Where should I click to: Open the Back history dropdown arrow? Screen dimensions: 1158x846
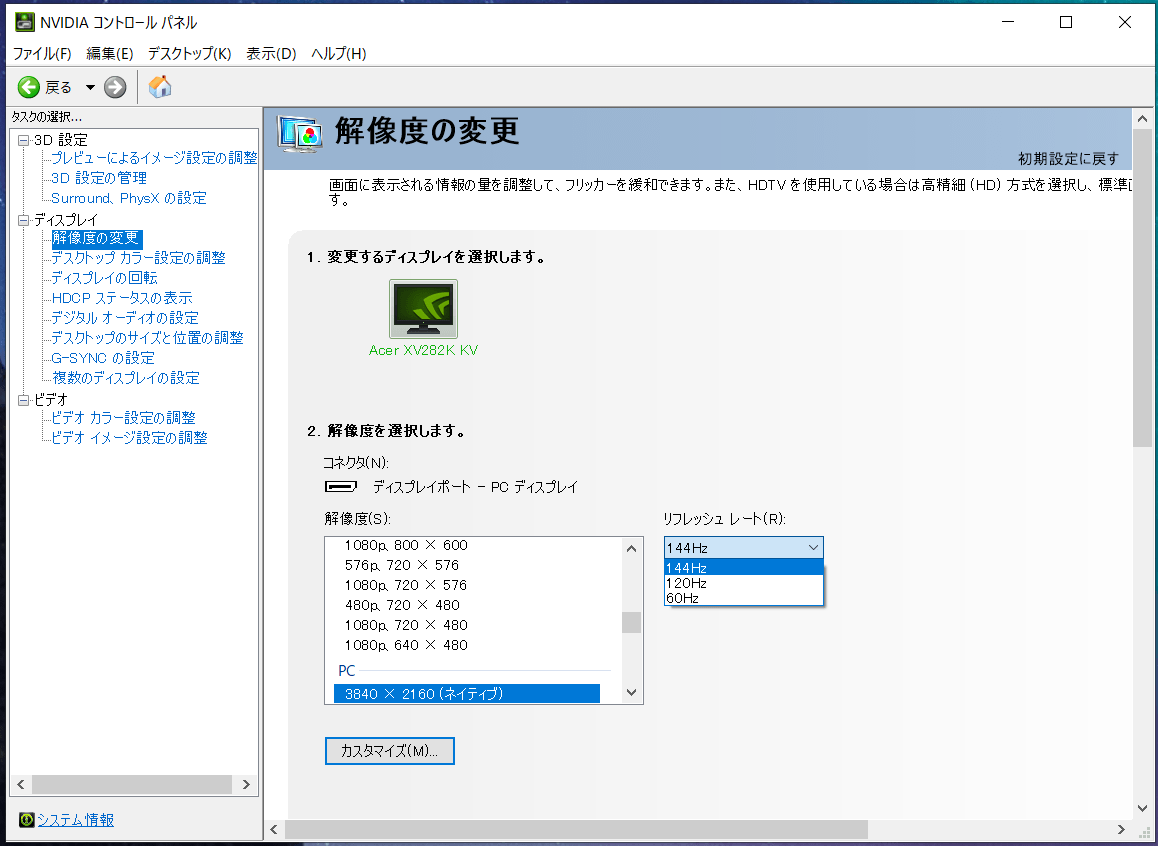pos(90,87)
